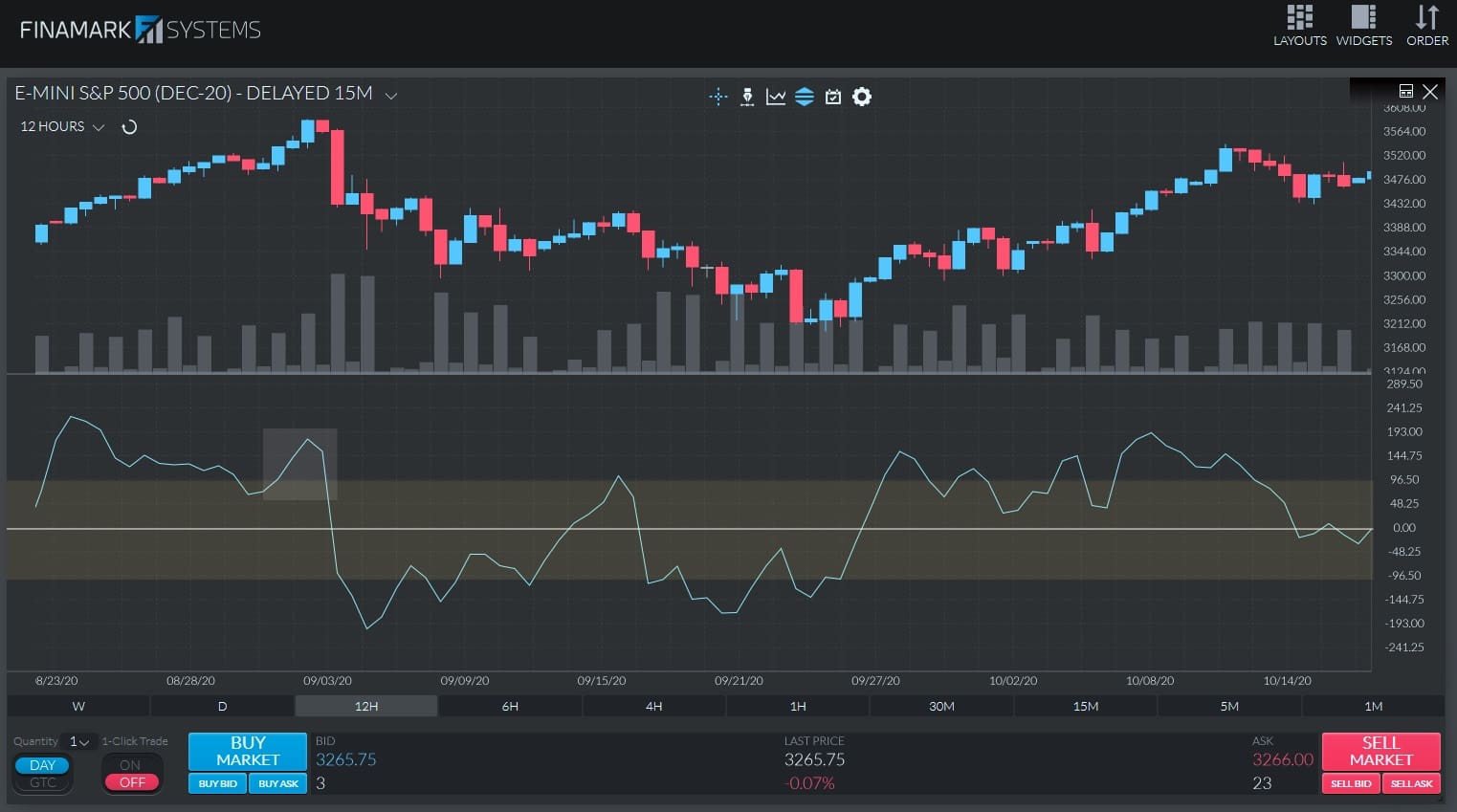1457x812 pixels.
Task: Select the DAY order duration
Action: 42,764
